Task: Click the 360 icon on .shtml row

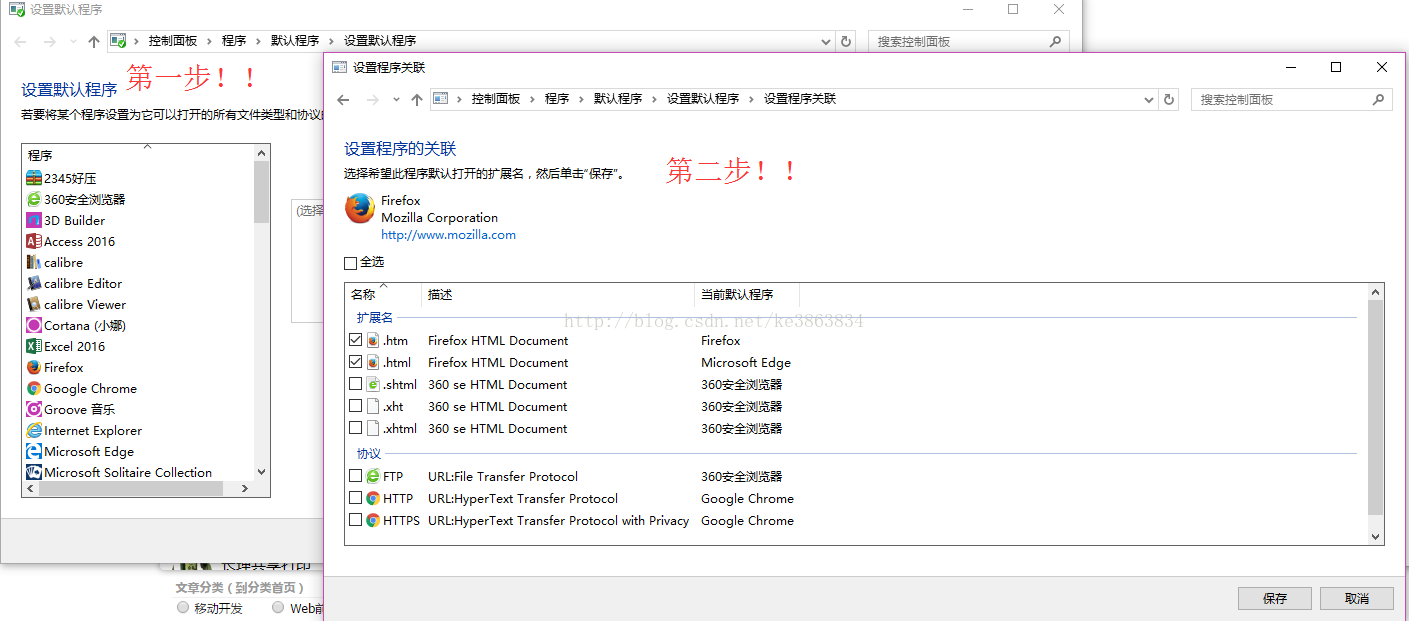Action: [373, 384]
